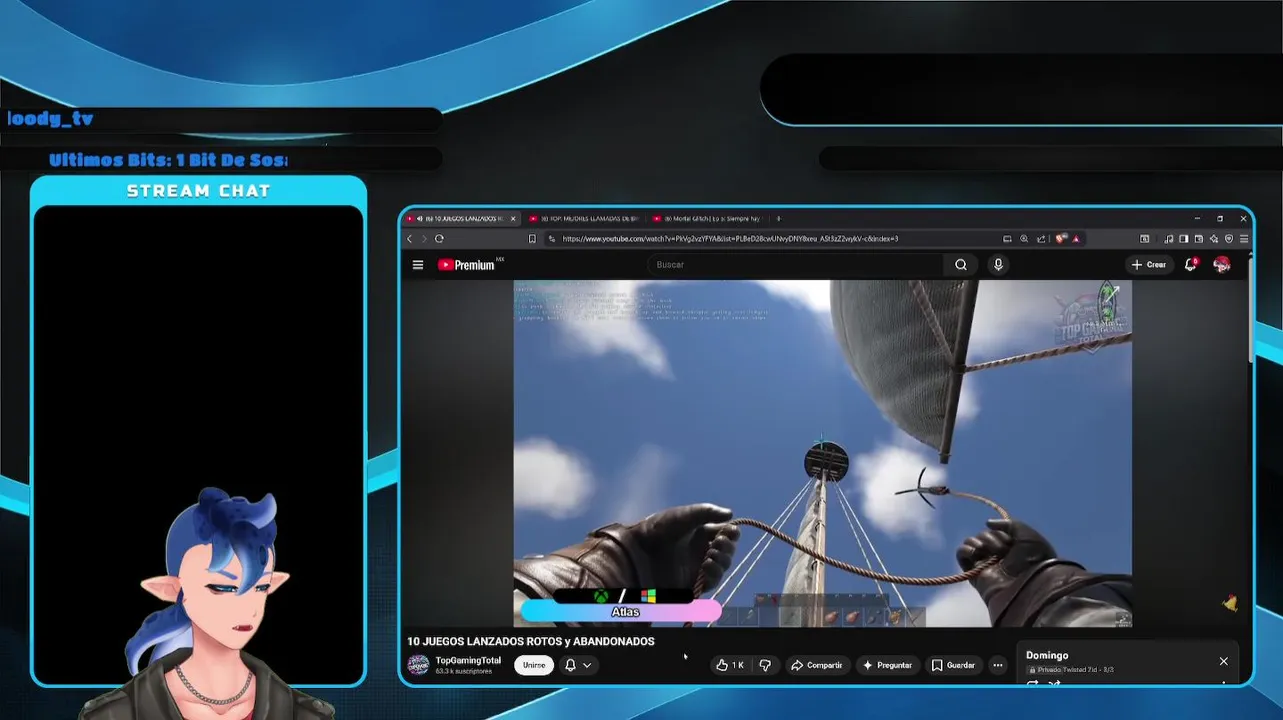Click share page icon in address bar

[1041, 239]
